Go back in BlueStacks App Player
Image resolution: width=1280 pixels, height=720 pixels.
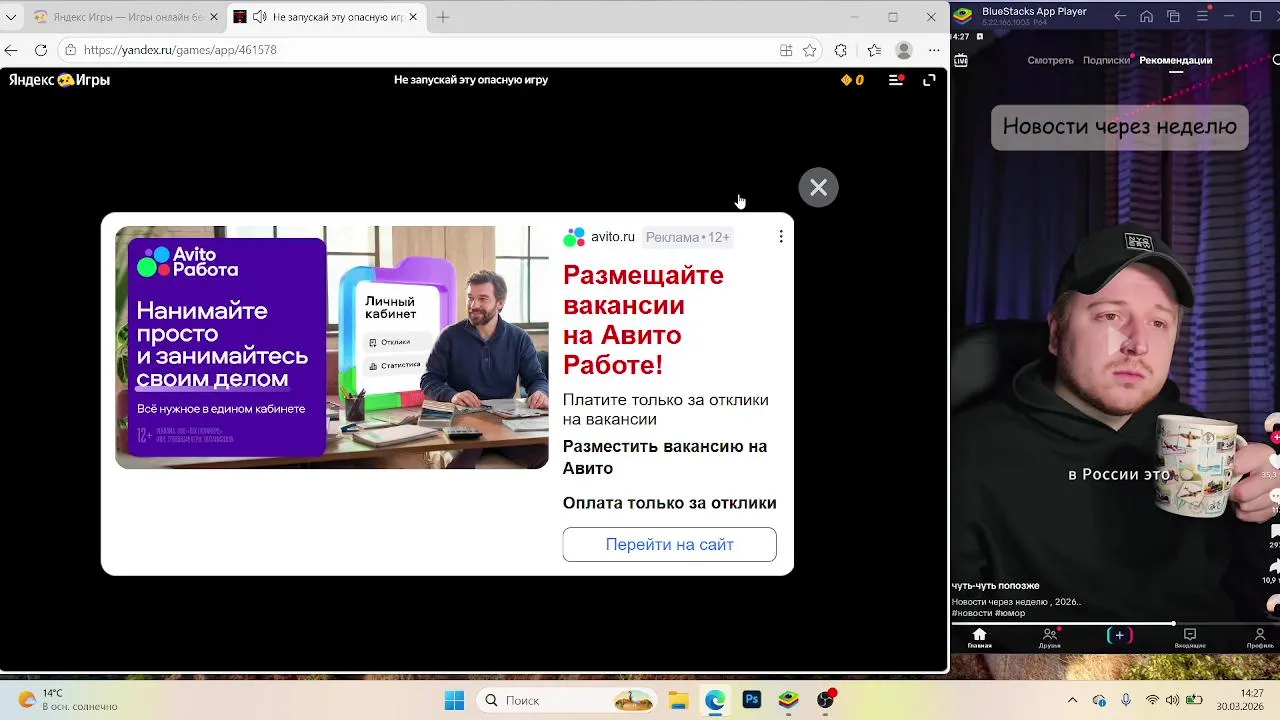(x=1120, y=16)
